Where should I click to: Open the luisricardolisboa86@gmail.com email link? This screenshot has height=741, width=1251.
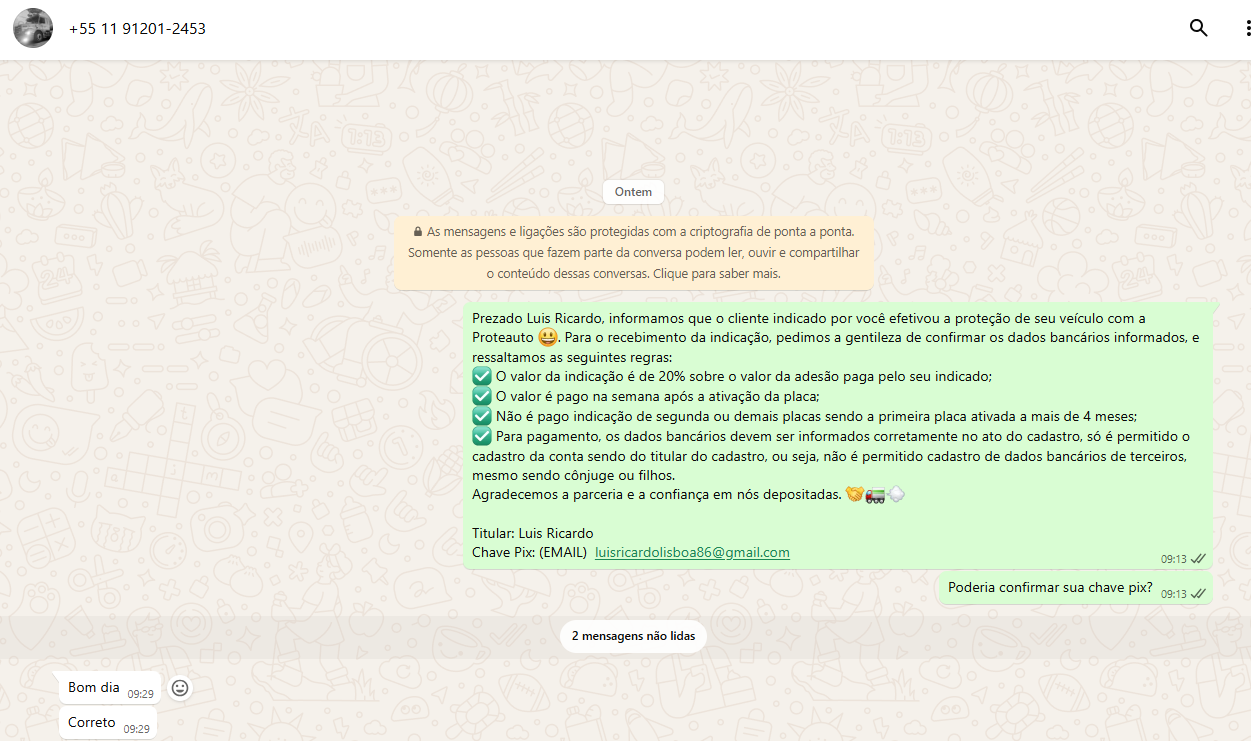pos(692,552)
